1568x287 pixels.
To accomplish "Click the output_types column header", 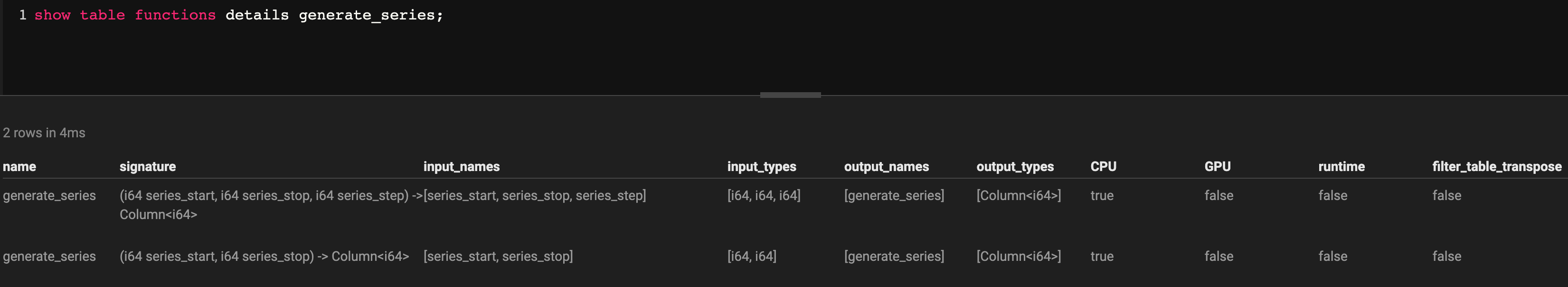I will point(1015,166).
